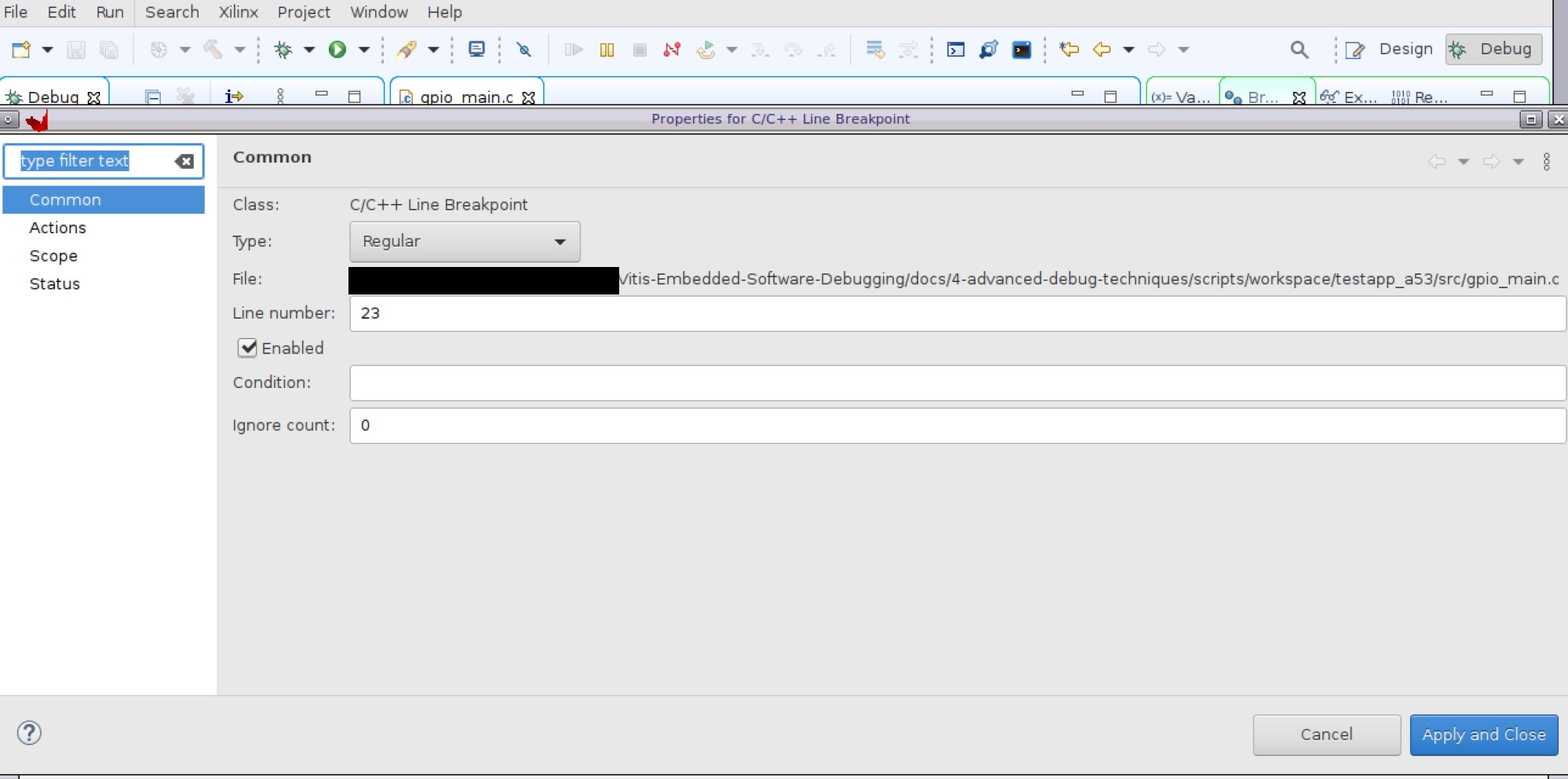Open the Help menu
Image resolution: width=1568 pixels, height=779 pixels.
pyautogui.click(x=444, y=12)
